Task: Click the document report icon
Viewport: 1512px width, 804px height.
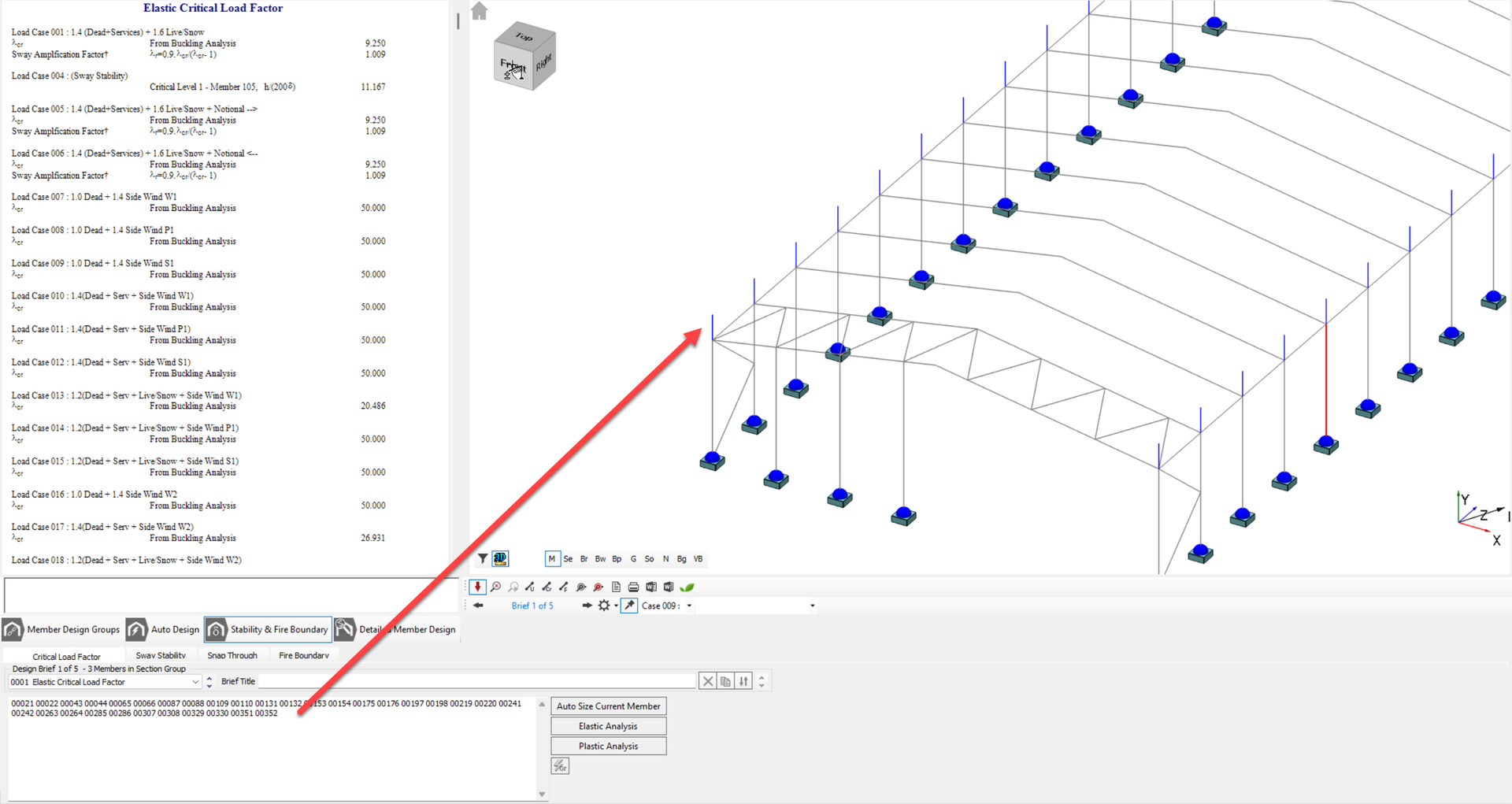Action: [616, 587]
